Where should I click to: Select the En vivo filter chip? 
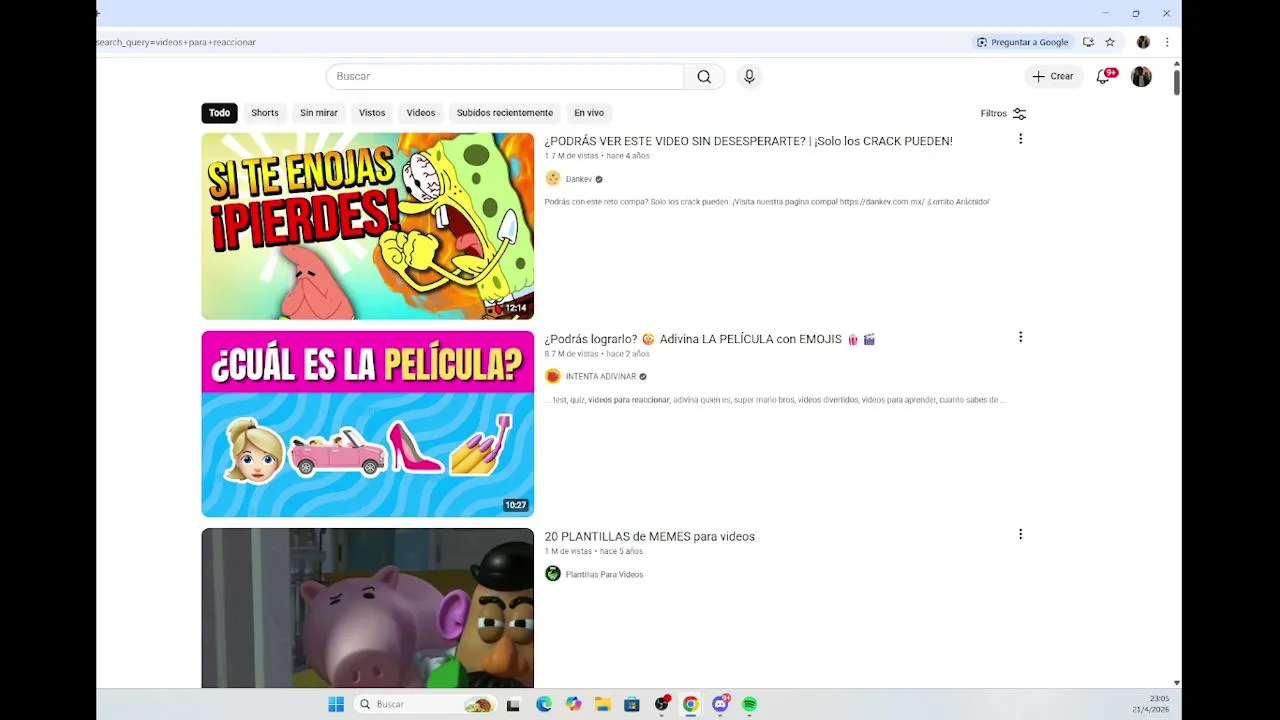[x=589, y=113]
